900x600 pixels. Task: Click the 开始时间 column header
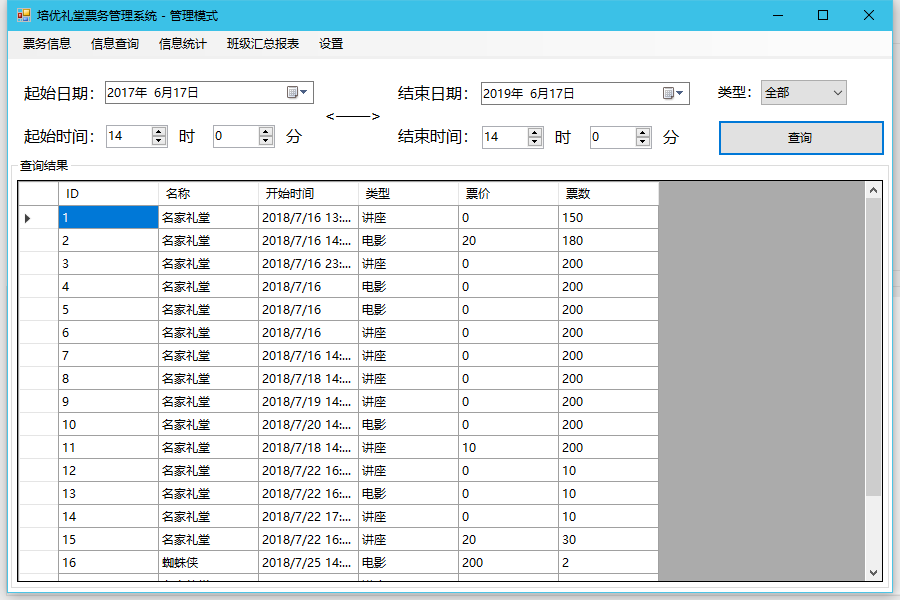click(308, 194)
